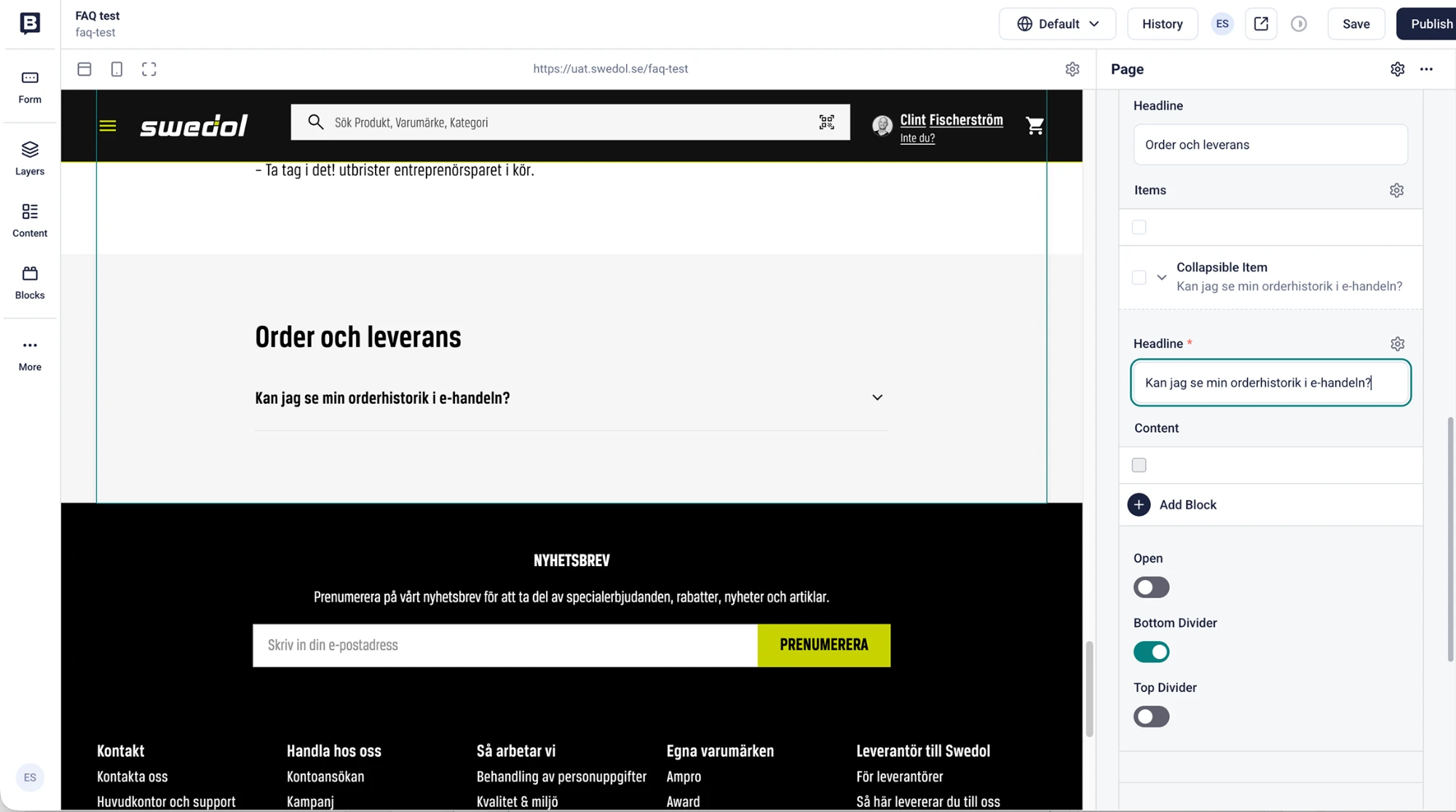Screen dimensions: 1456x812
Task: Click the Swedol product search box
Action: click(570, 122)
